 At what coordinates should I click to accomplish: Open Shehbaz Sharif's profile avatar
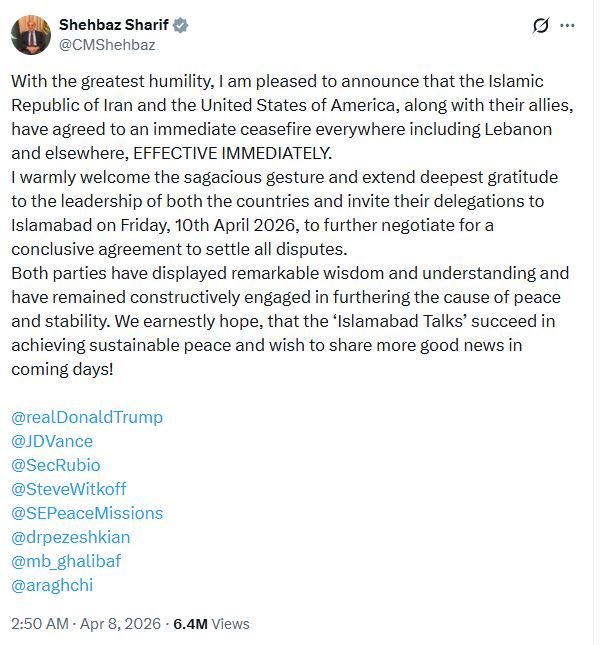coord(31,34)
